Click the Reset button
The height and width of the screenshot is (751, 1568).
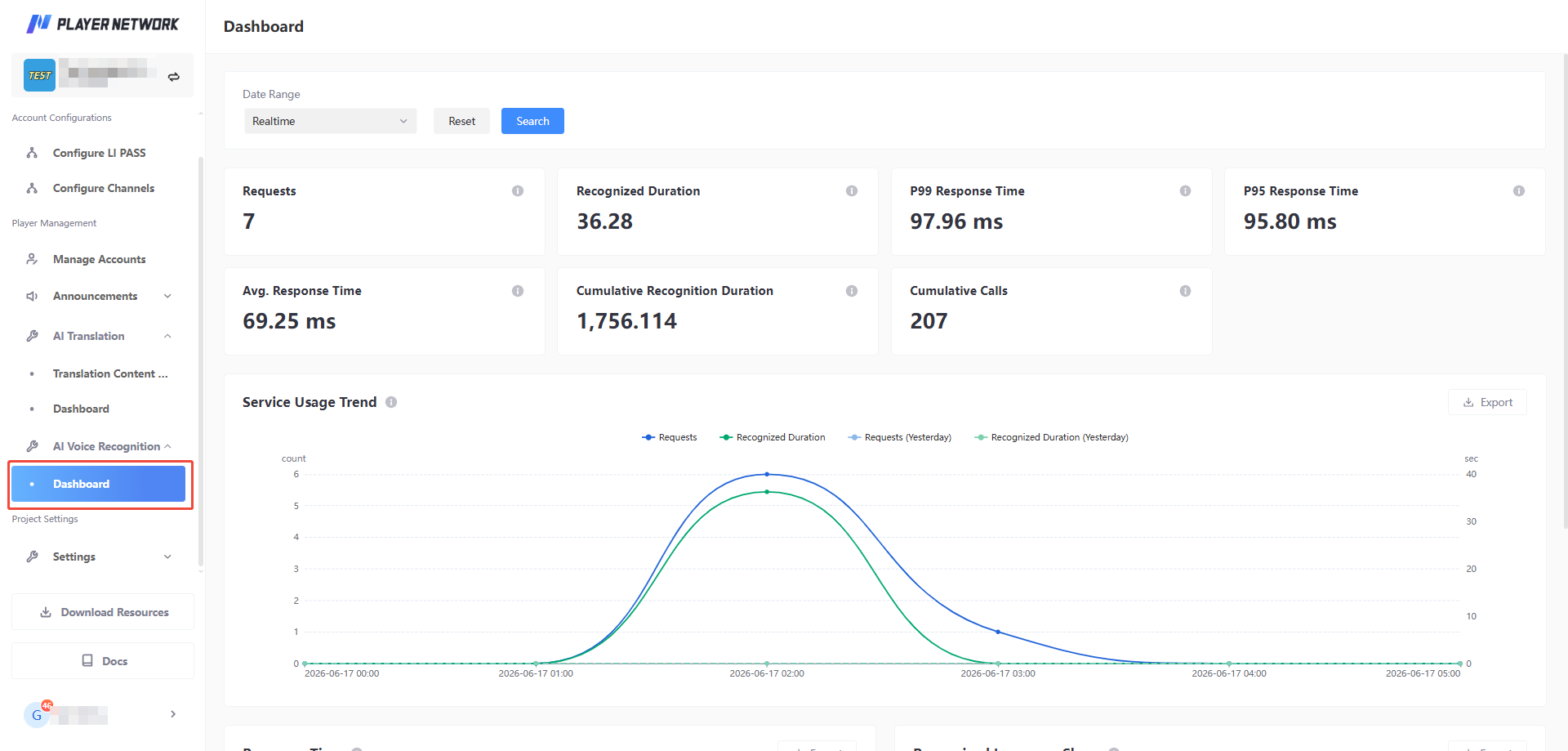[x=461, y=121]
